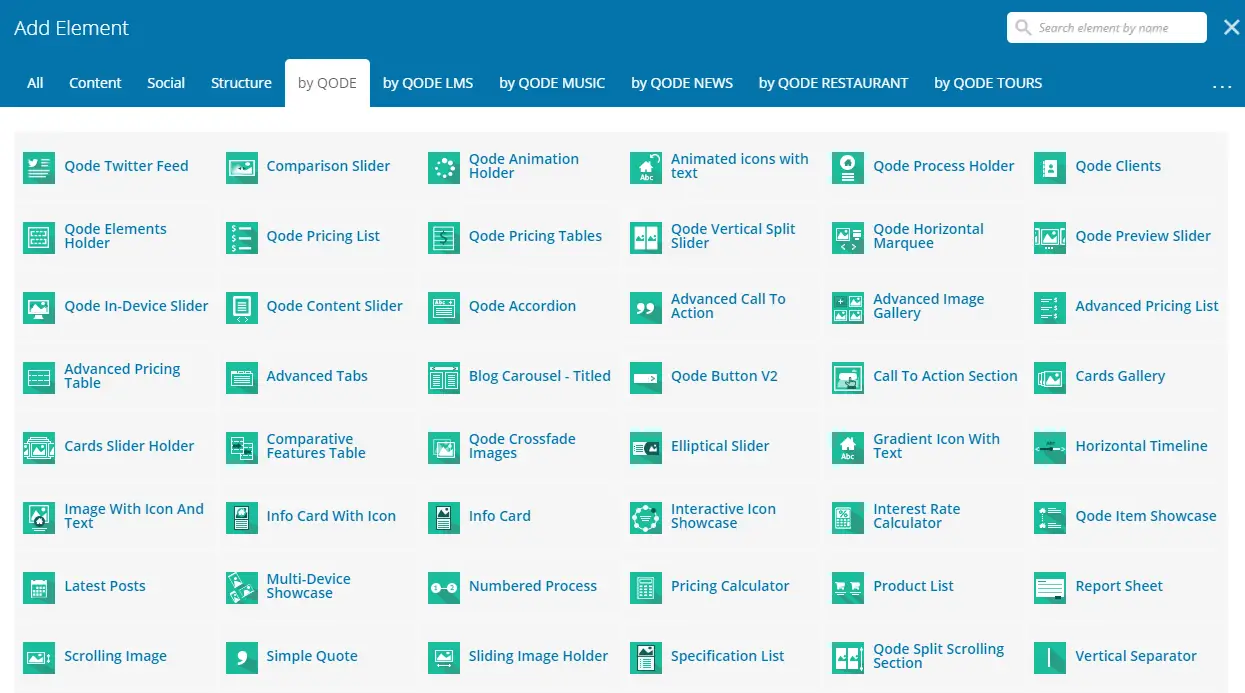This screenshot has height=693, width=1245.
Task: Switch to the Social tab
Action: [x=166, y=83]
